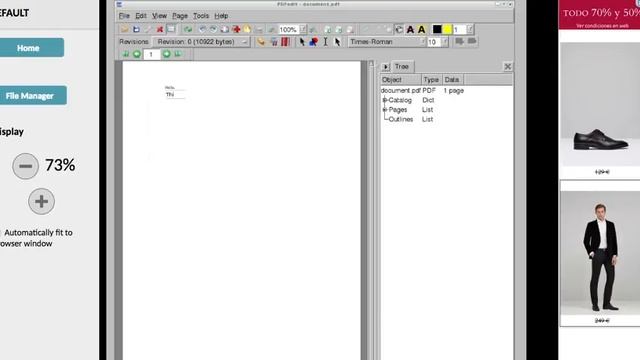This screenshot has height=360, width=640.
Task: Click the yellow hand toolbar icon
Action: click(x=247, y=29)
